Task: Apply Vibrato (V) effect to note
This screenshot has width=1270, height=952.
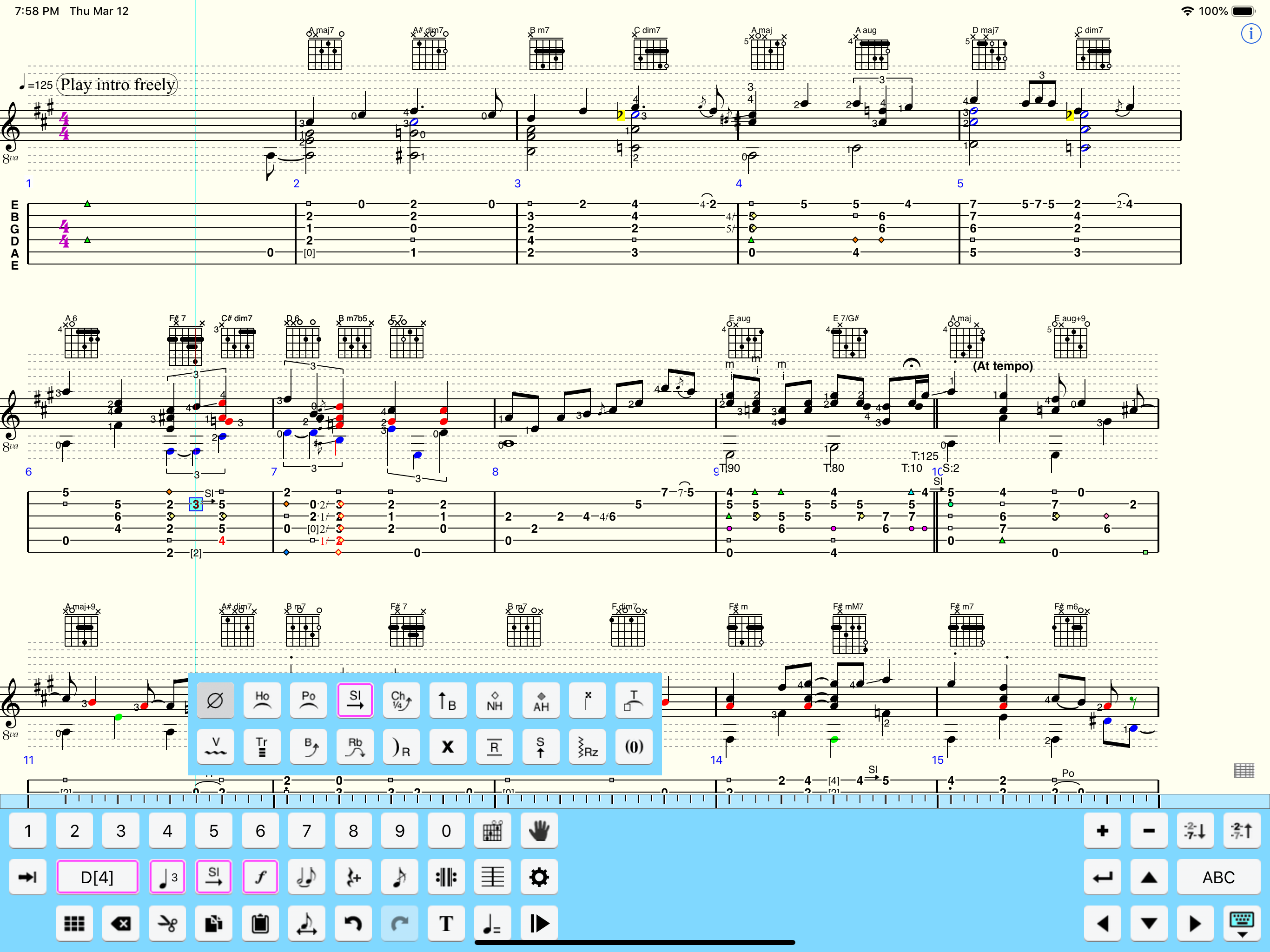Action: [215, 747]
